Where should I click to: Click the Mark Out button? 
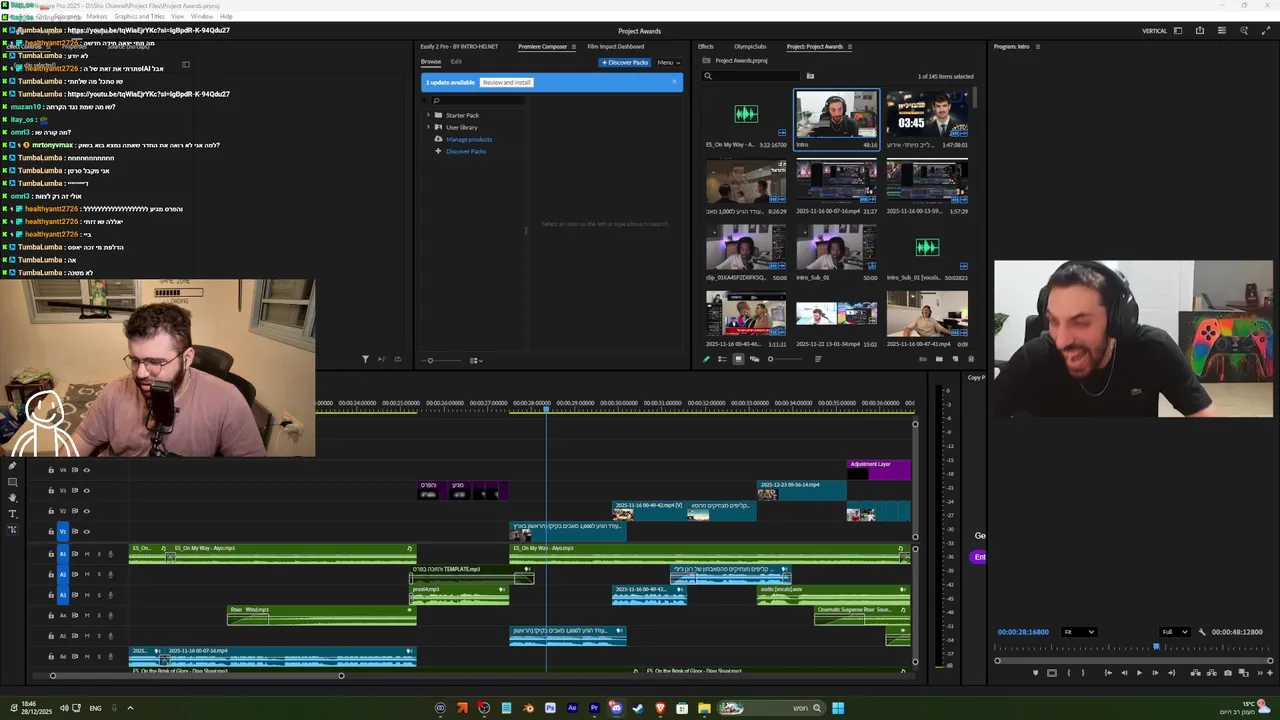[x=1083, y=673]
